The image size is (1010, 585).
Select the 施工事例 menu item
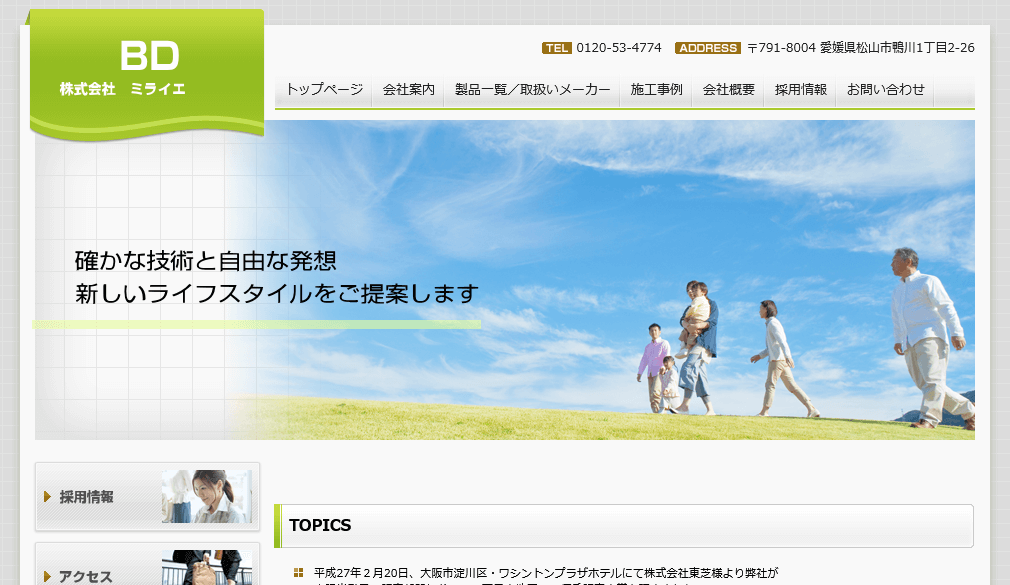click(x=656, y=90)
